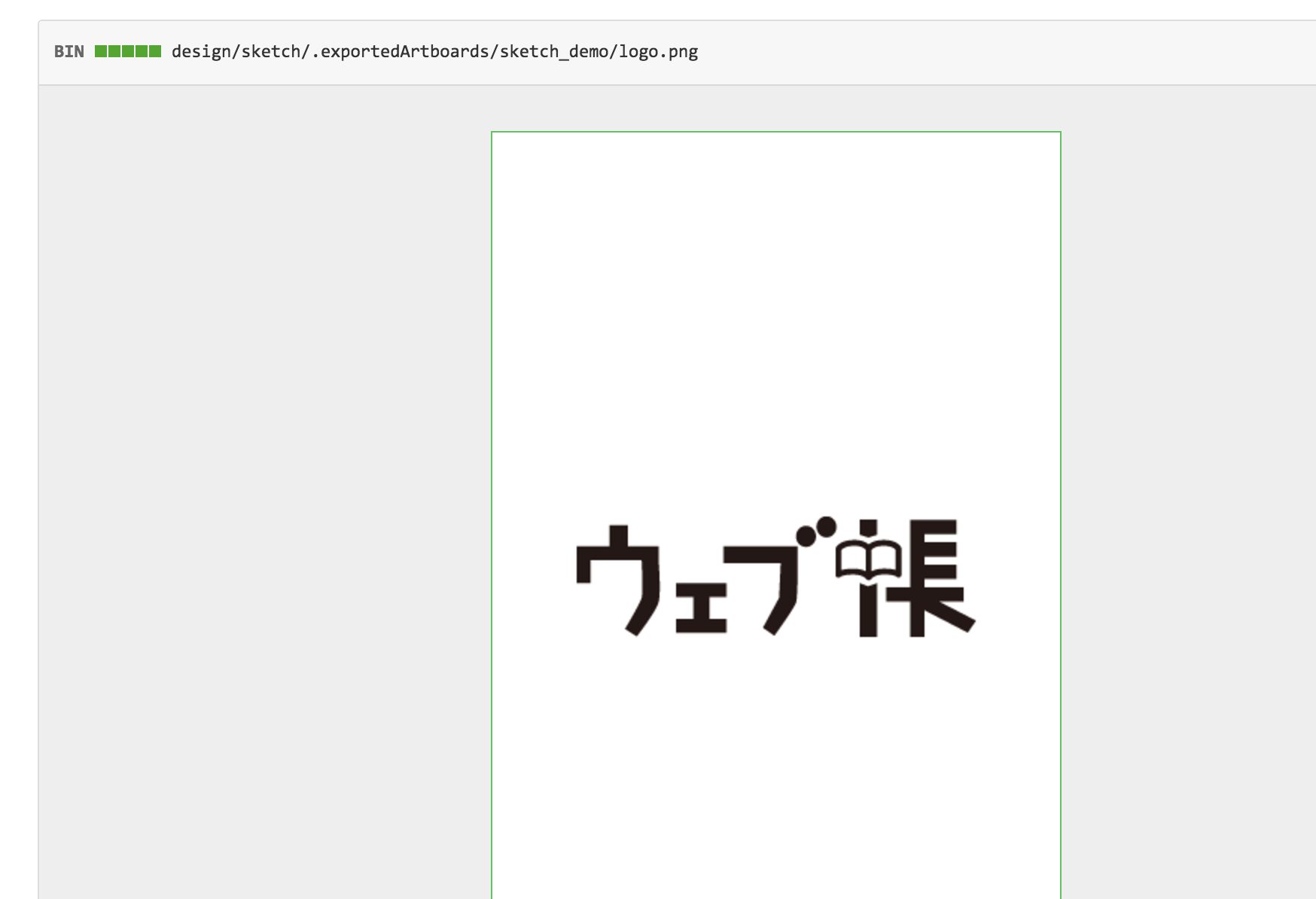Open the added logo image preview

click(776, 515)
